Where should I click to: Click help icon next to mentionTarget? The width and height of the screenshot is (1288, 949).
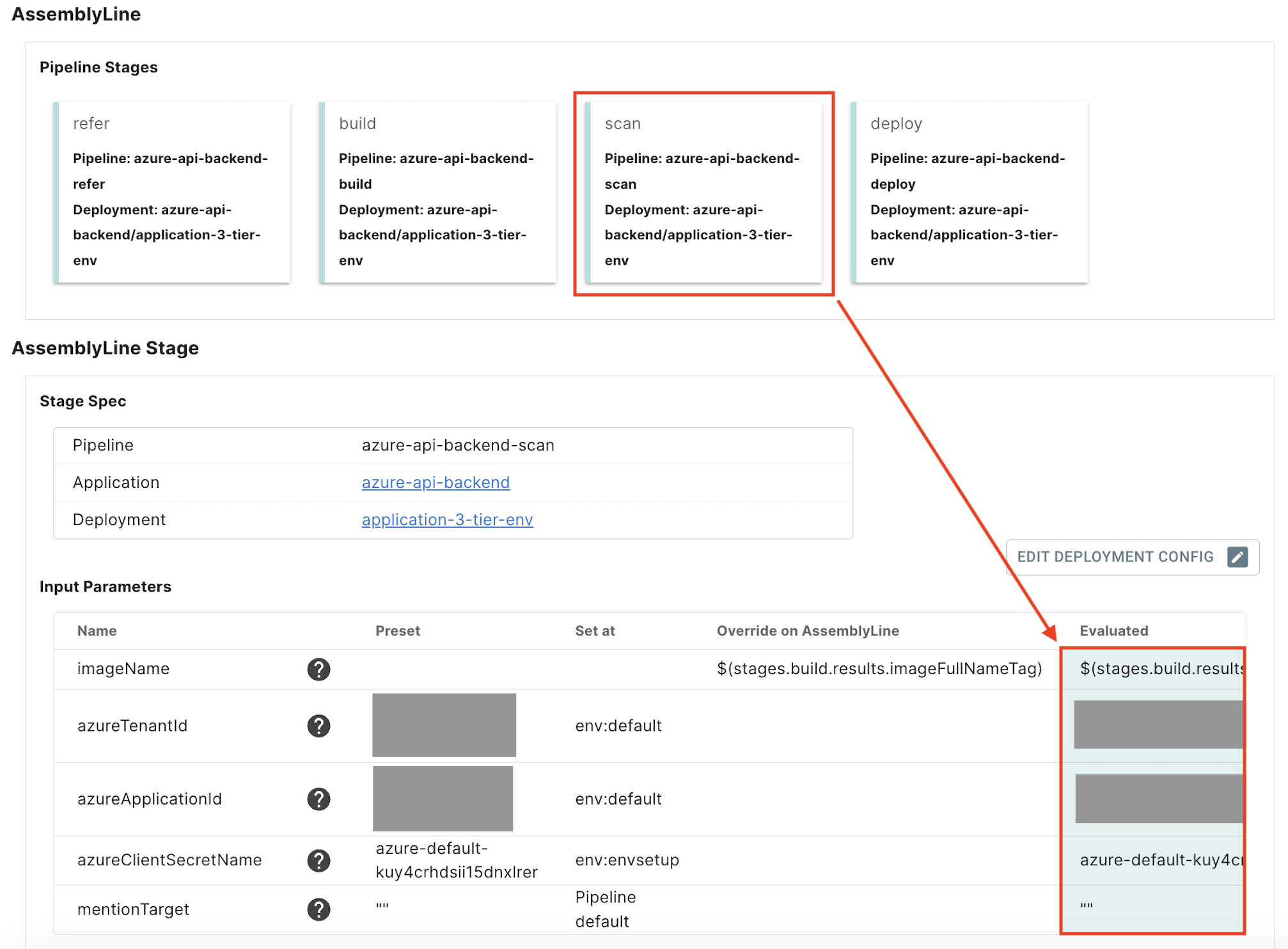(x=318, y=909)
